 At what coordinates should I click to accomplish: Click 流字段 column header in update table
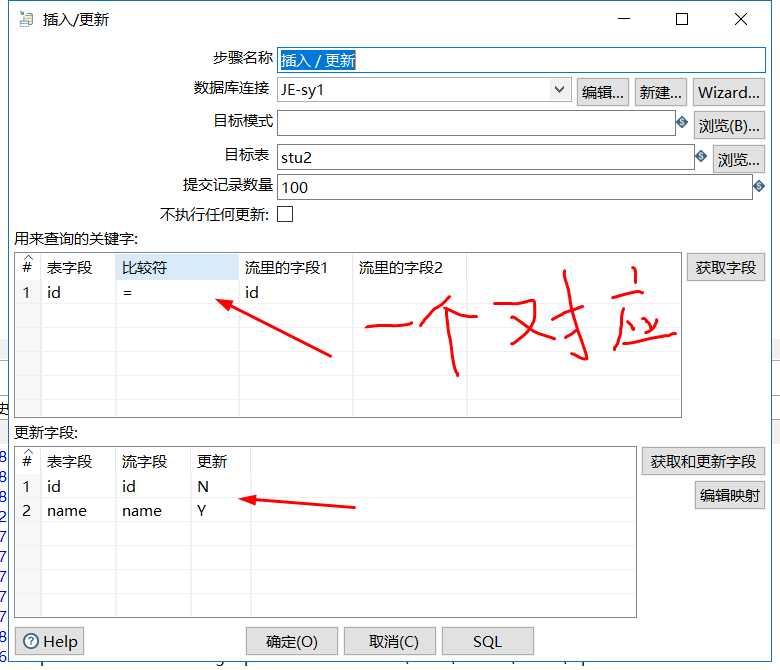point(153,461)
